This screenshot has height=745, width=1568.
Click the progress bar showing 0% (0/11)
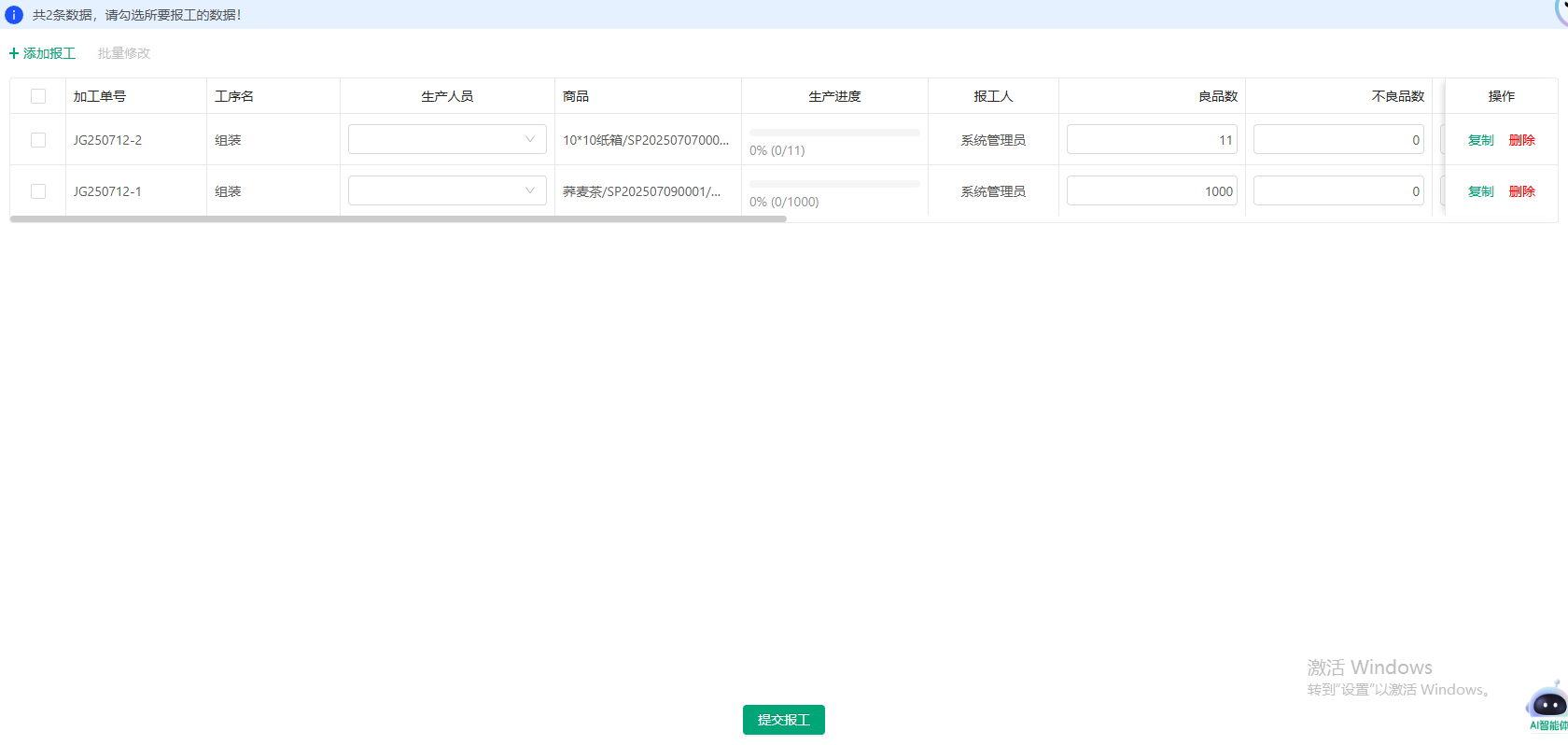(x=834, y=133)
